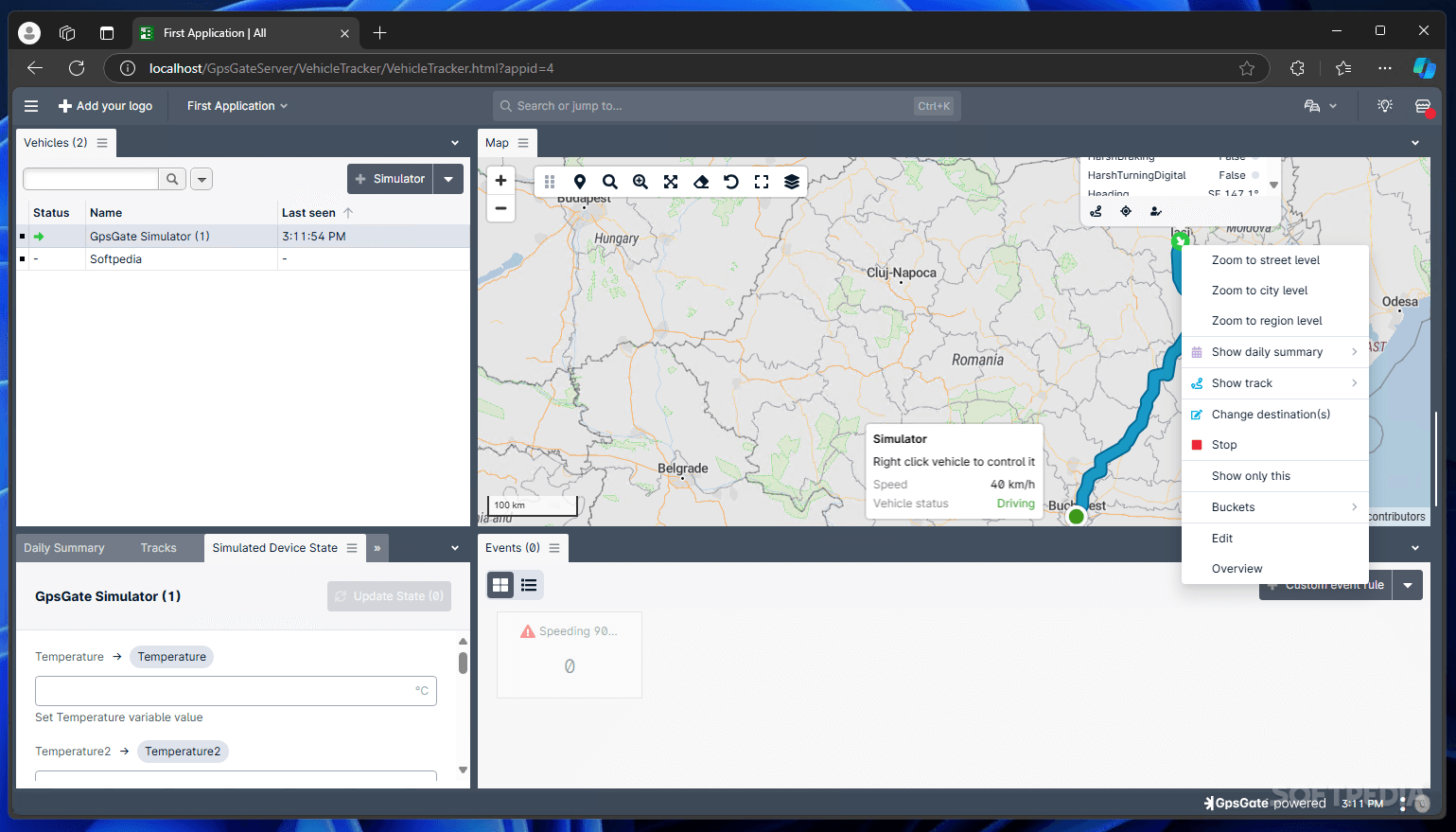This screenshot has height=832, width=1456.
Task: Switch to the Daily Summary tab
Action: pos(64,548)
